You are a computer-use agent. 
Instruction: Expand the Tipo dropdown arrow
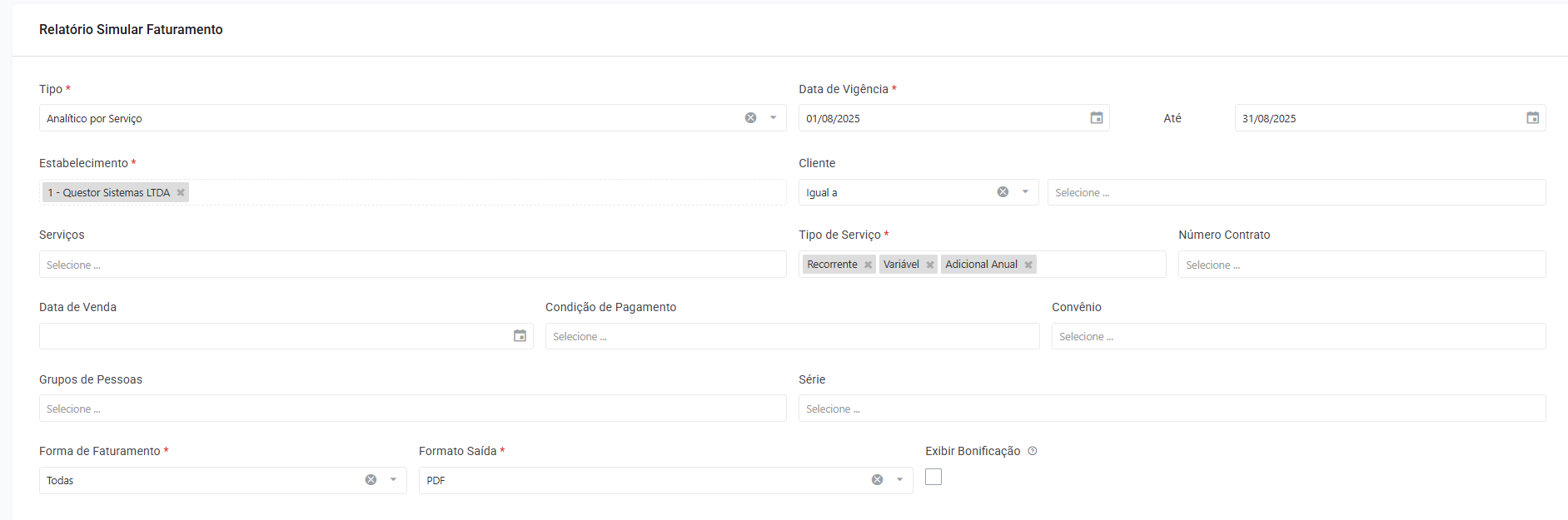pyautogui.click(x=773, y=117)
